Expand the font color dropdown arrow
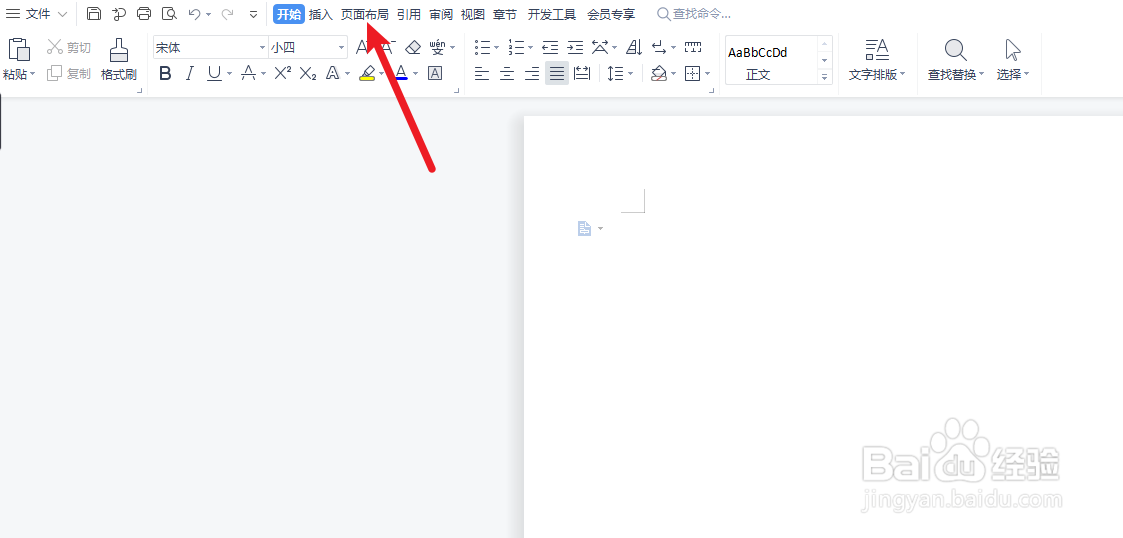The width and height of the screenshot is (1123, 538). tap(415, 73)
